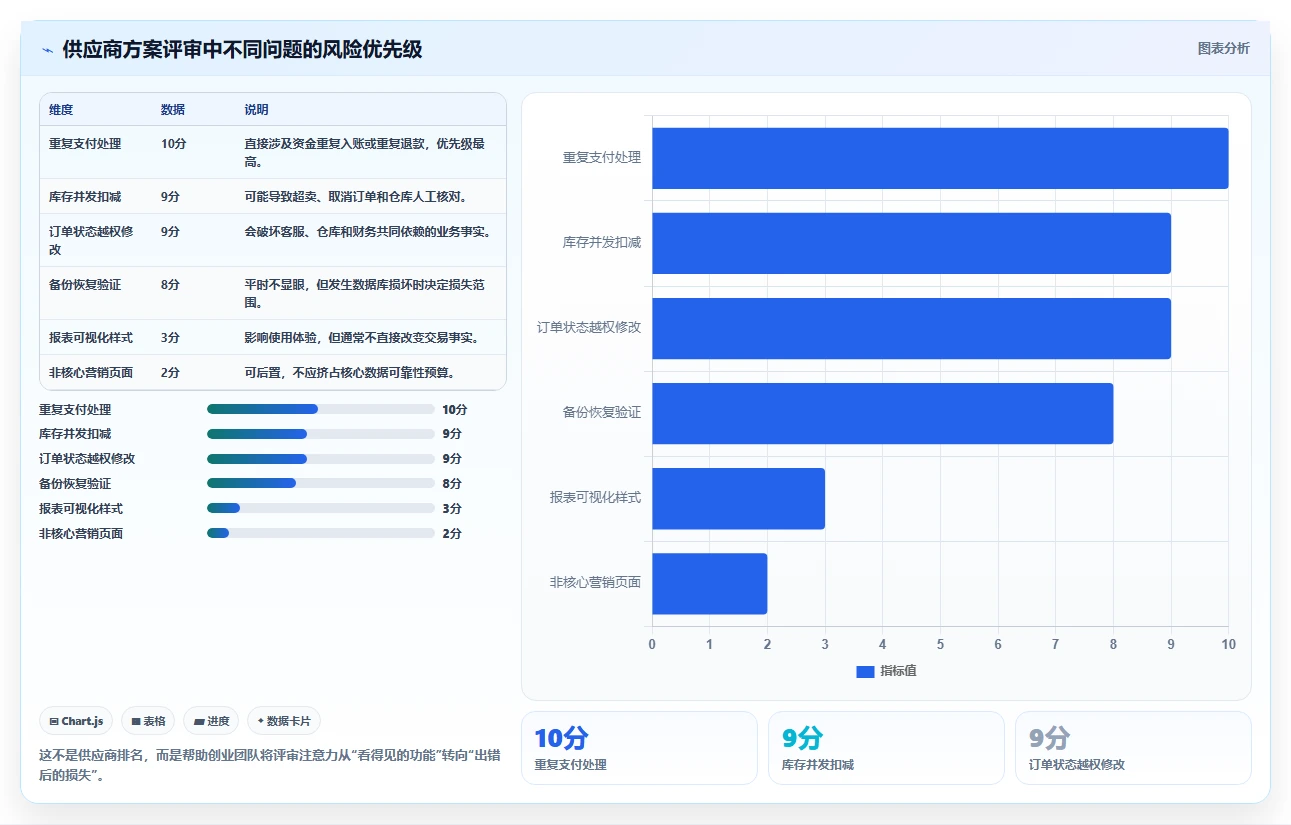The width and height of the screenshot is (1291, 825).
Task: Click the 10分 value beside top progress bar
Action: (x=455, y=409)
